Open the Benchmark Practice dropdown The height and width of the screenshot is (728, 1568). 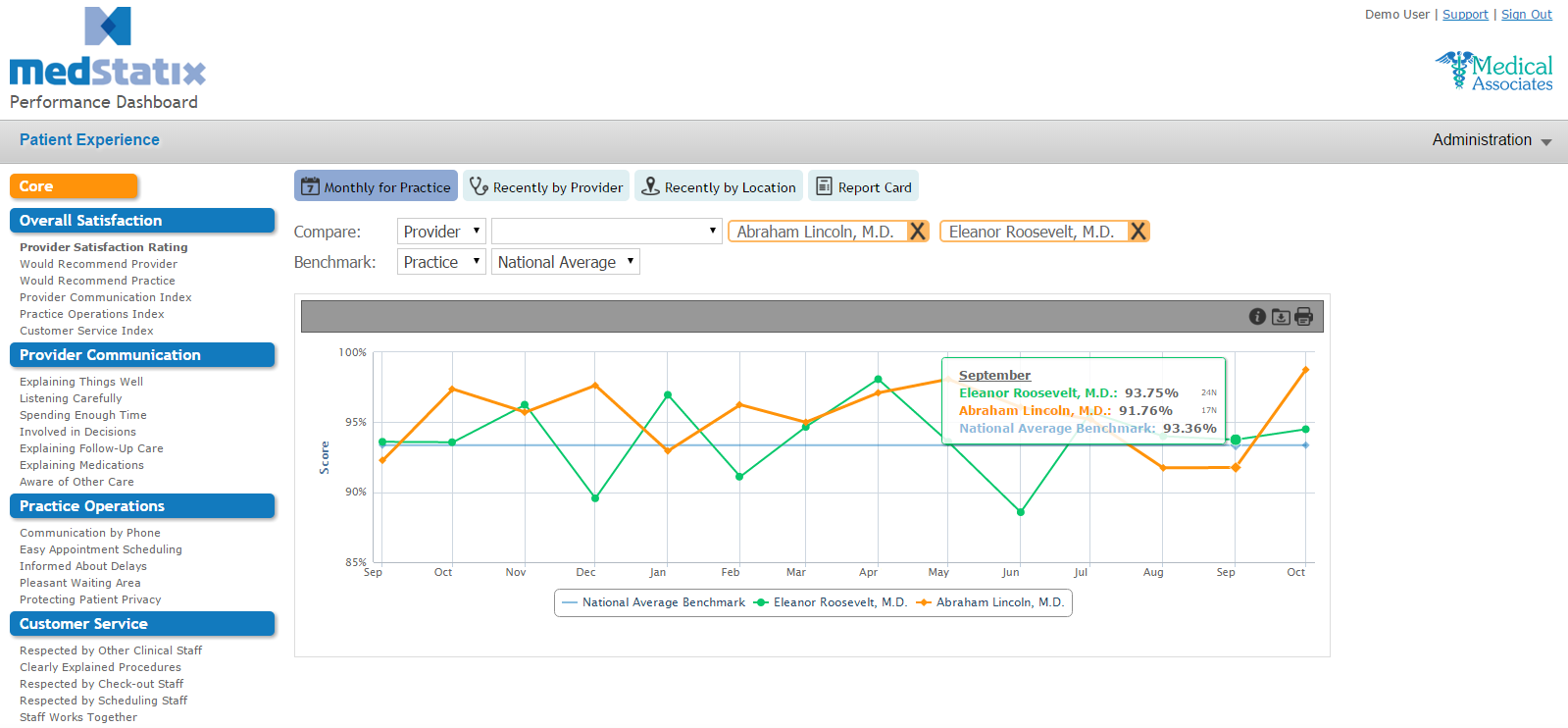[441, 262]
